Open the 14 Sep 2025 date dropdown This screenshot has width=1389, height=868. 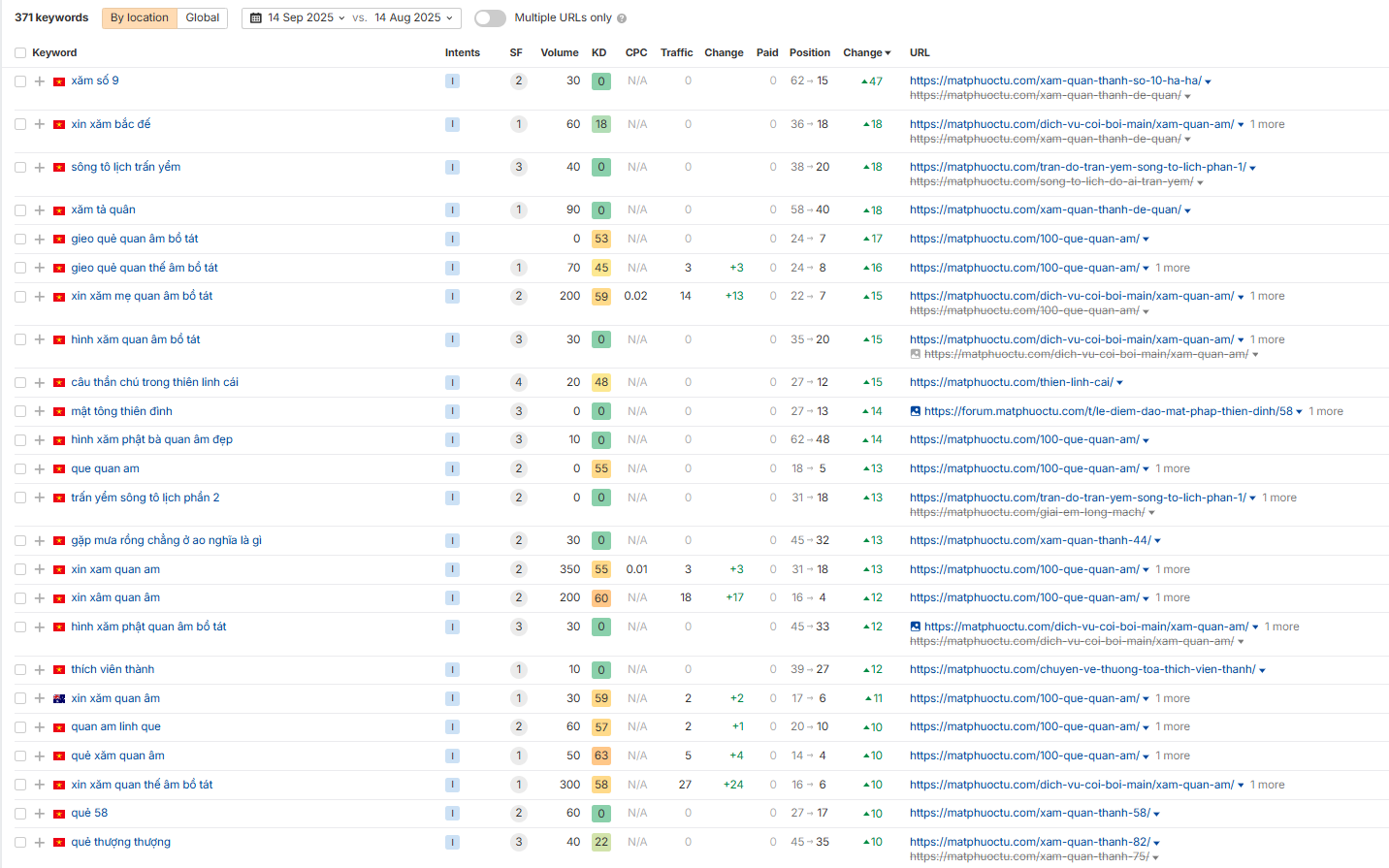coord(306,18)
